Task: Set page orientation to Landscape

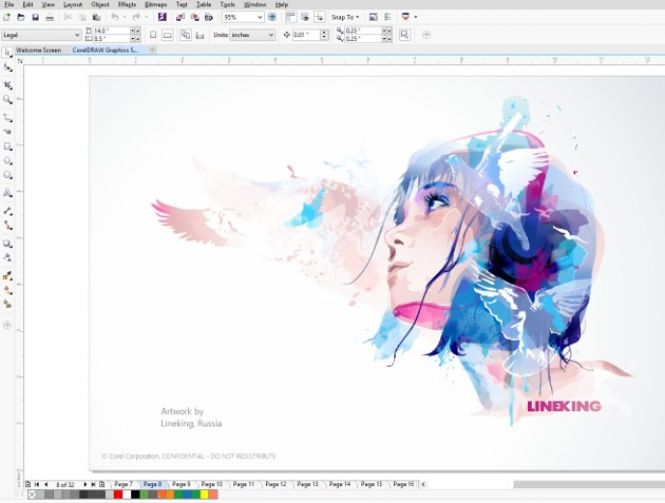Action: [x=168, y=35]
